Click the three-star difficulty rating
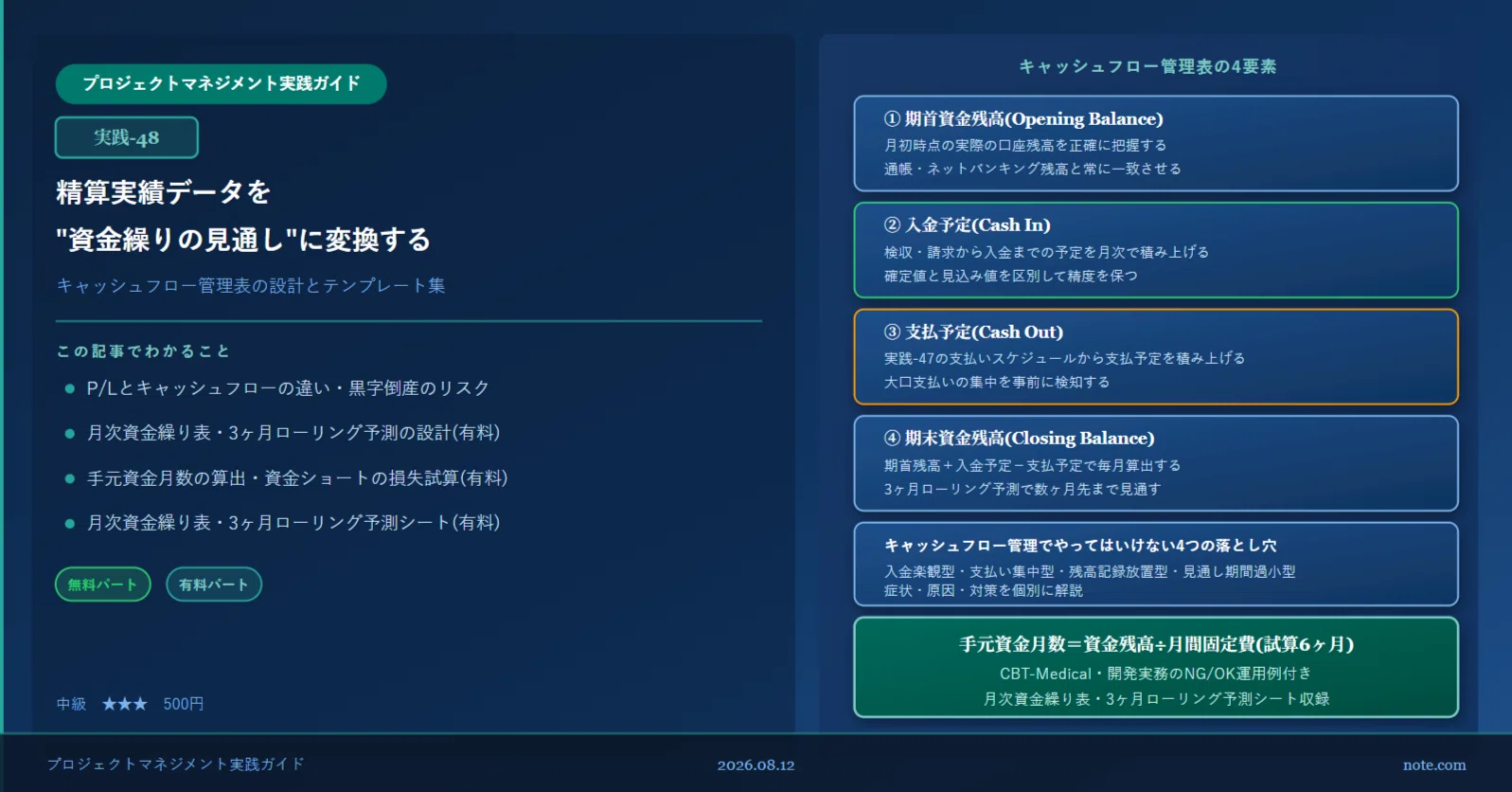 125,704
